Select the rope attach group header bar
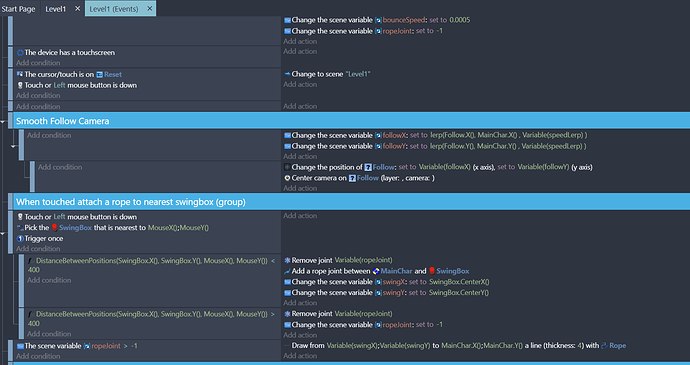This screenshot has width=690, height=365. pyautogui.click(x=352, y=202)
